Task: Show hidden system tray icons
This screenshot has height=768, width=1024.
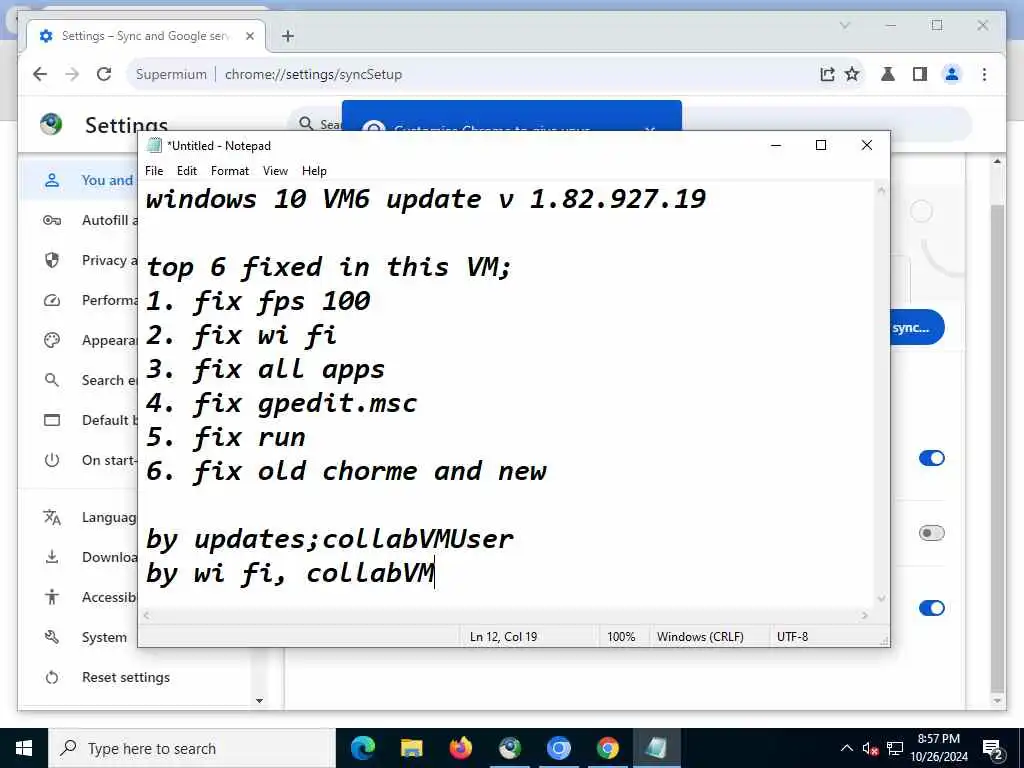Action: click(846, 748)
